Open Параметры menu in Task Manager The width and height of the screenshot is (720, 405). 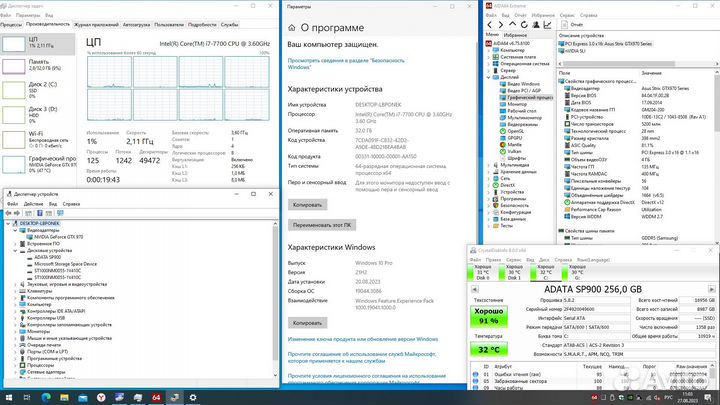click(x=28, y=15)
